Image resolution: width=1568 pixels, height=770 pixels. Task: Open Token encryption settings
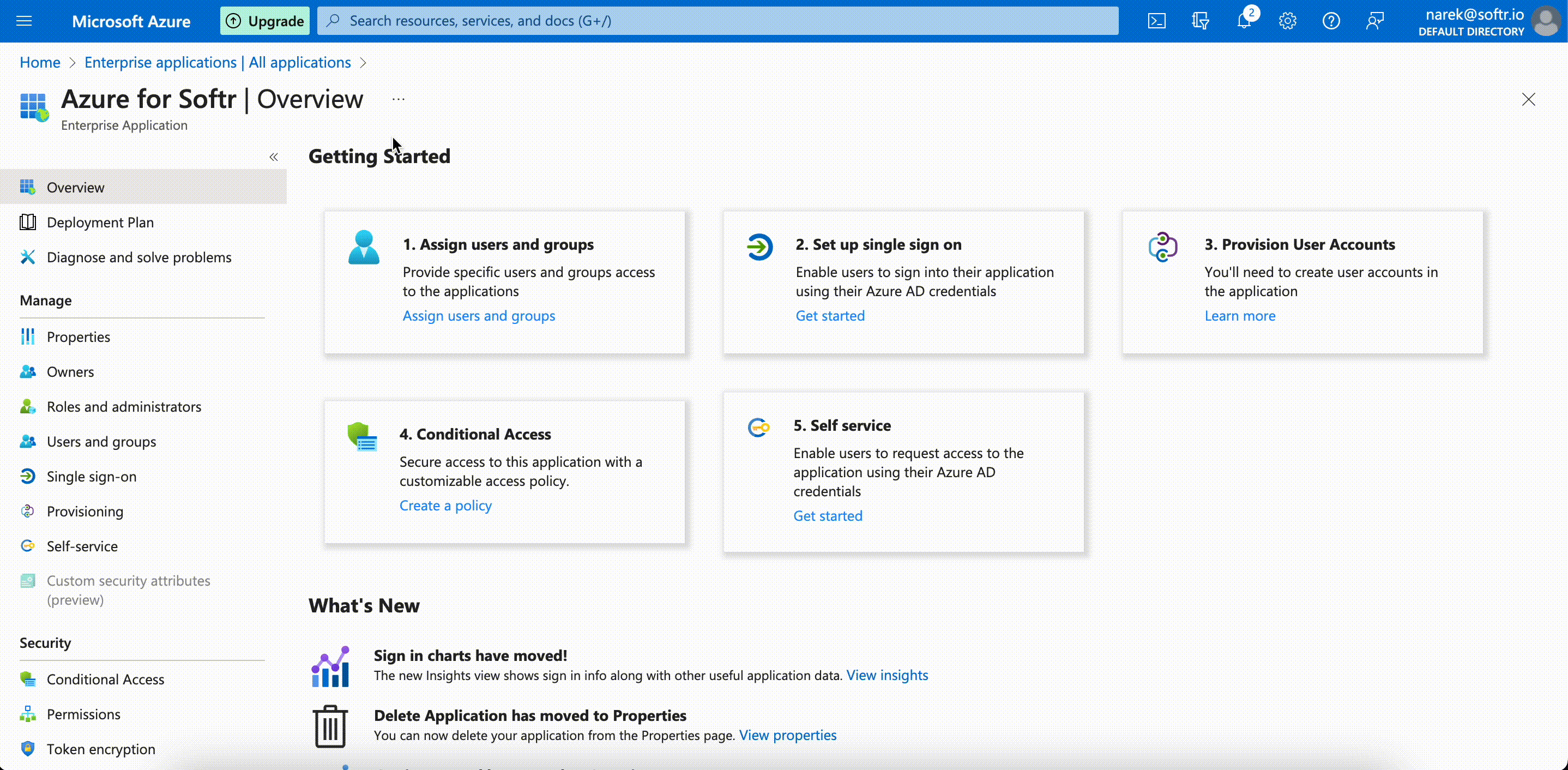pos(100,749)
